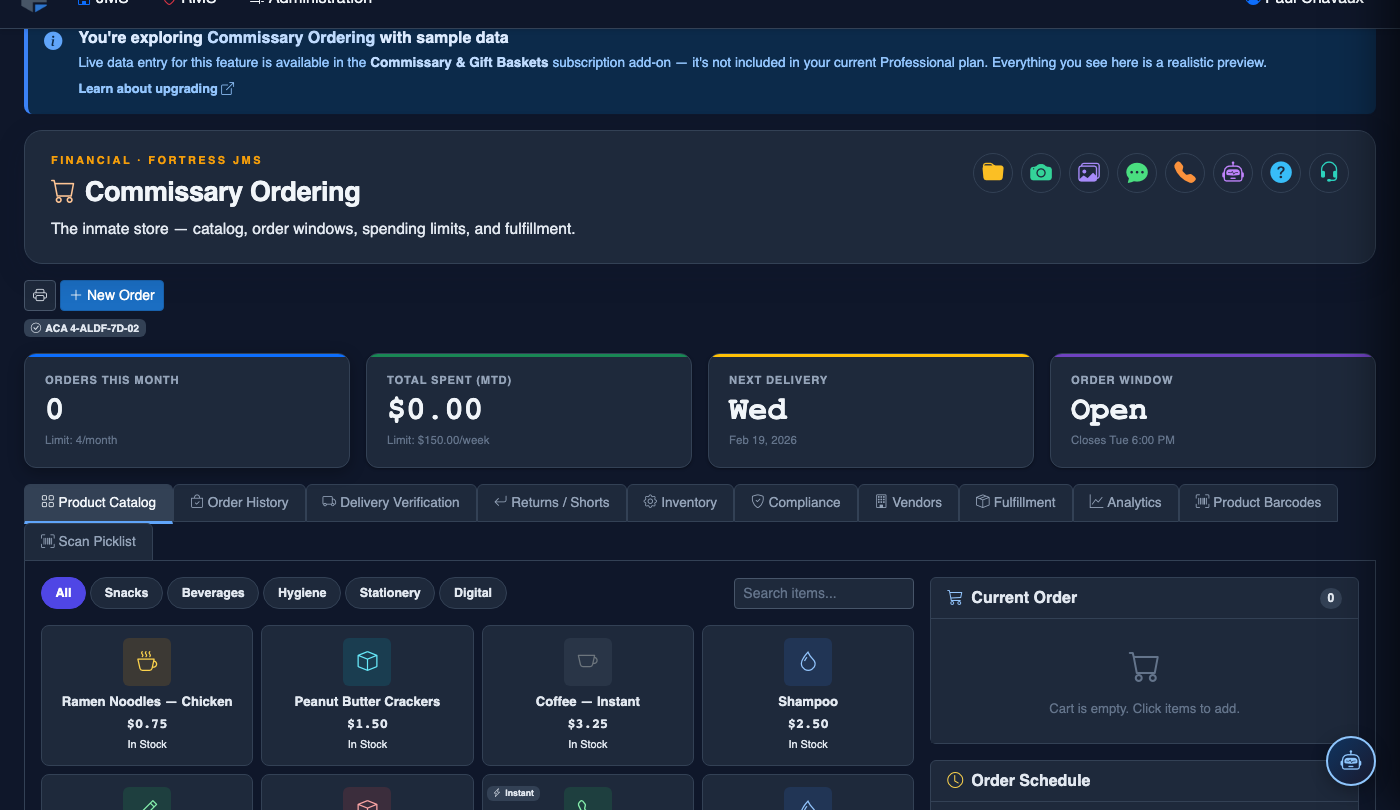Follow the Learn about upgrading link

[x=156, y=89]
